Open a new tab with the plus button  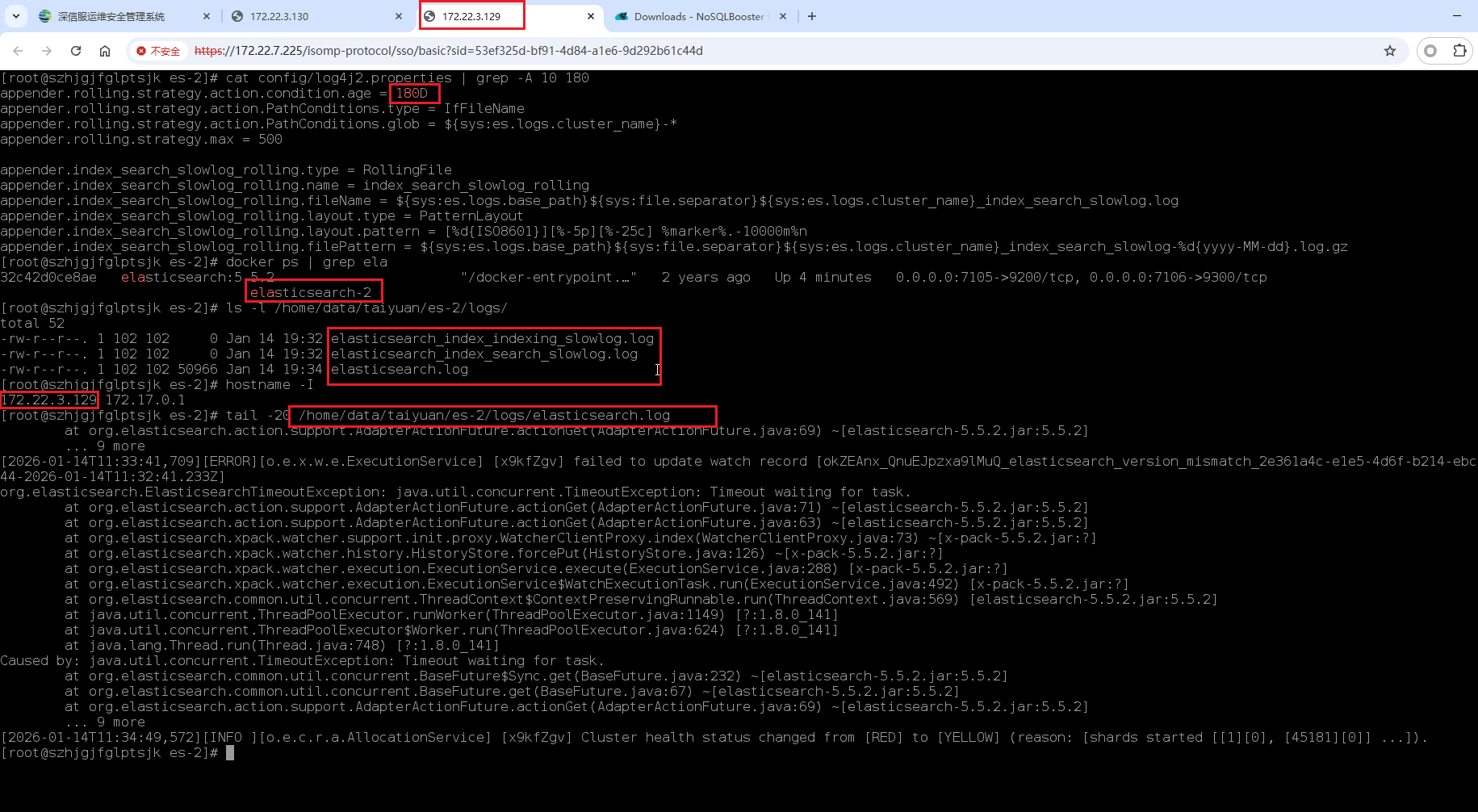coord(812,16)
